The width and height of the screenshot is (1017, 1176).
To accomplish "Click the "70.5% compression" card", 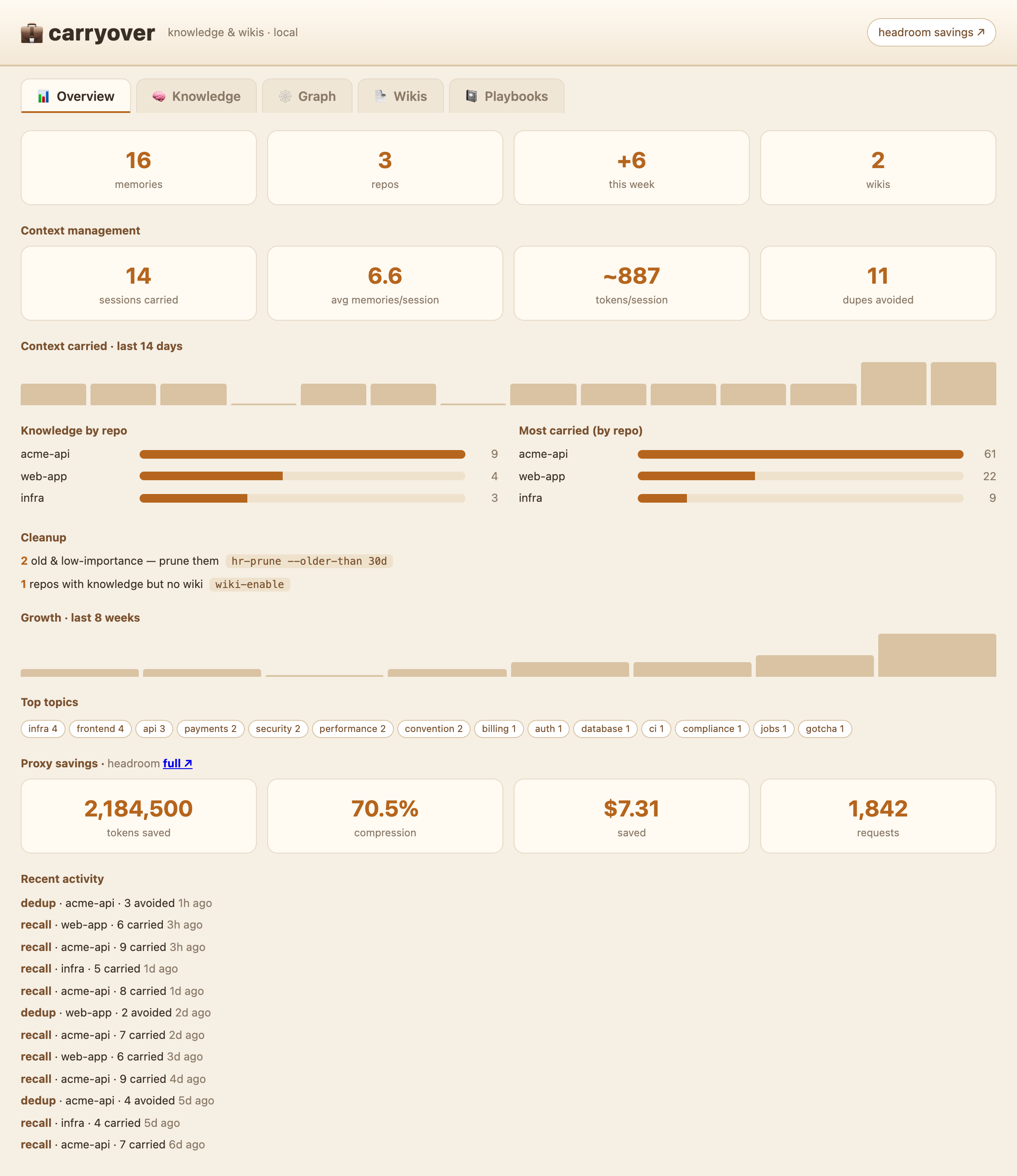I will [x=385, y=816].
